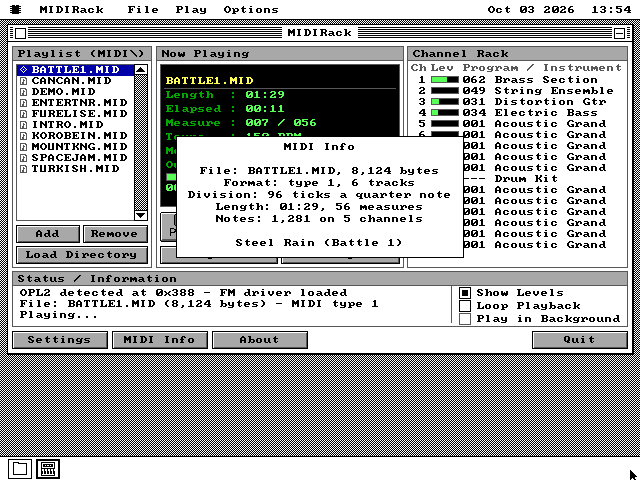The image size is (640, 480).
Task: Click the file icon beside ENTERTNR.MID
Action: tap(23, 103)
